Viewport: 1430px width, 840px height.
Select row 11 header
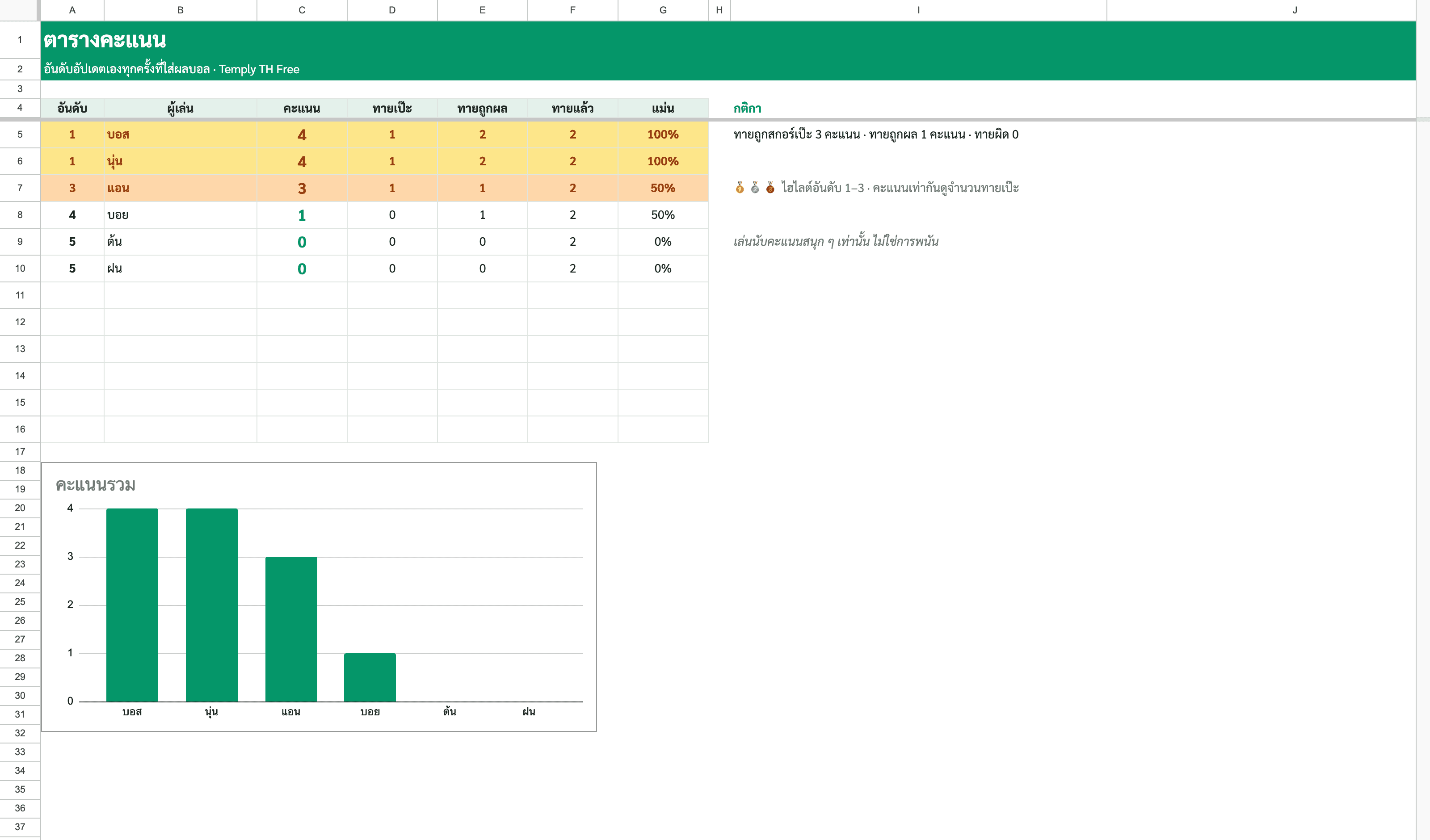[x=20, y=295]
